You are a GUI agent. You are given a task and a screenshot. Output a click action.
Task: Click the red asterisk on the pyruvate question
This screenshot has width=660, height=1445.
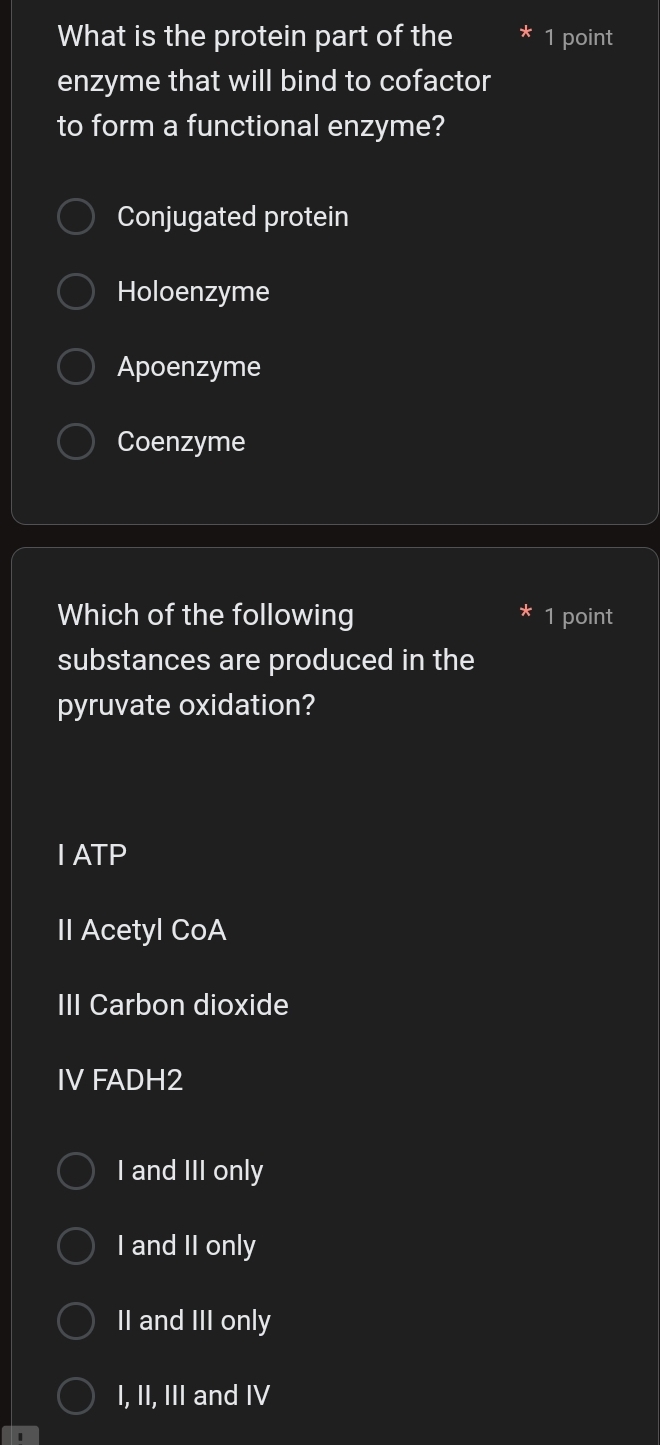pyautogui.click(x=527, y=613)
